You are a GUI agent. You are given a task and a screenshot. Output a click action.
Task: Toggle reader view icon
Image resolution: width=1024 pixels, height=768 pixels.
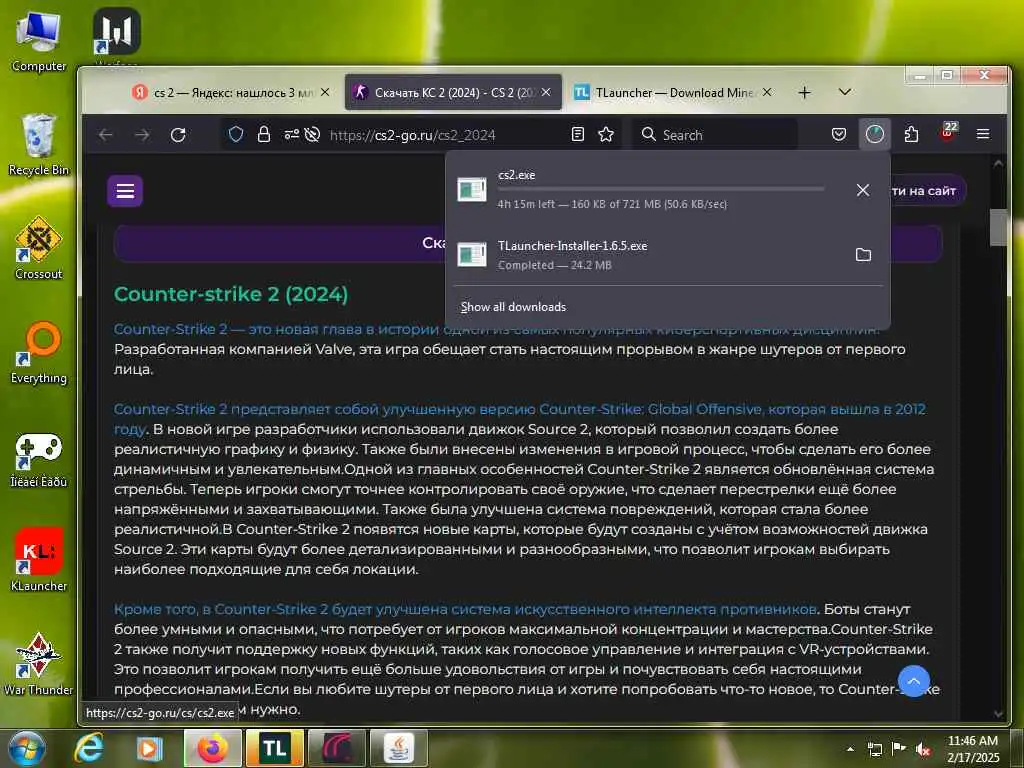(x=577, y=135)
